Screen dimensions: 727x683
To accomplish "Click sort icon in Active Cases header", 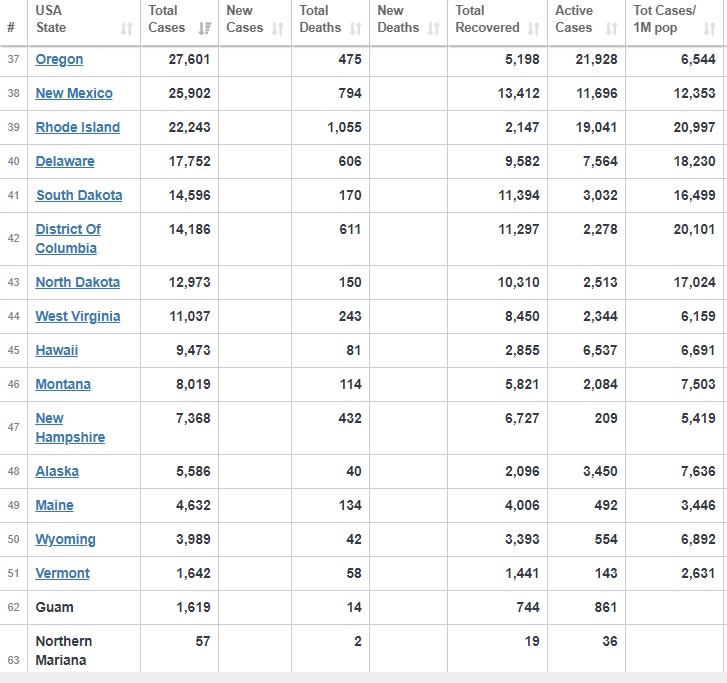I will [611, 29].
